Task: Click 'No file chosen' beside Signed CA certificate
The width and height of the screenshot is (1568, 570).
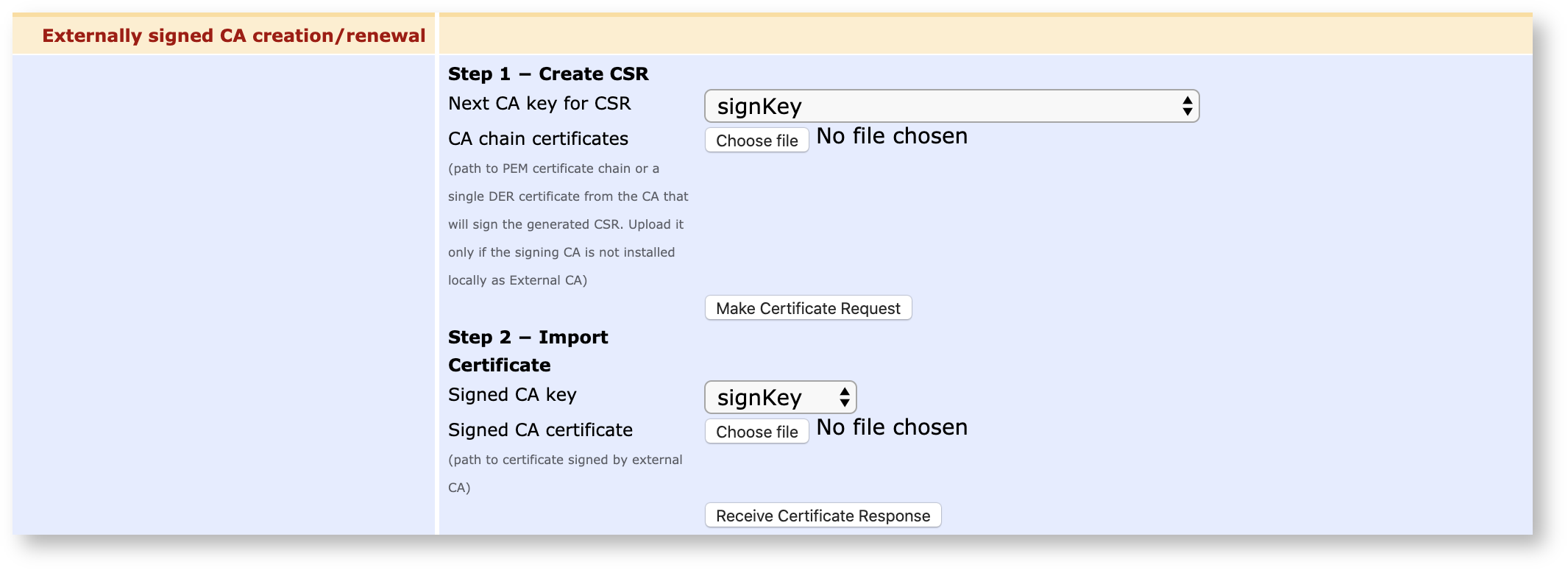Action: pos(892,428)
